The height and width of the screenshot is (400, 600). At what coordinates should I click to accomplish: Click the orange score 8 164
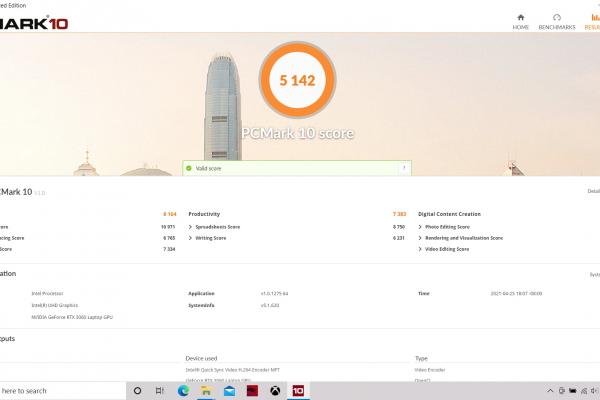coord(170,214)
